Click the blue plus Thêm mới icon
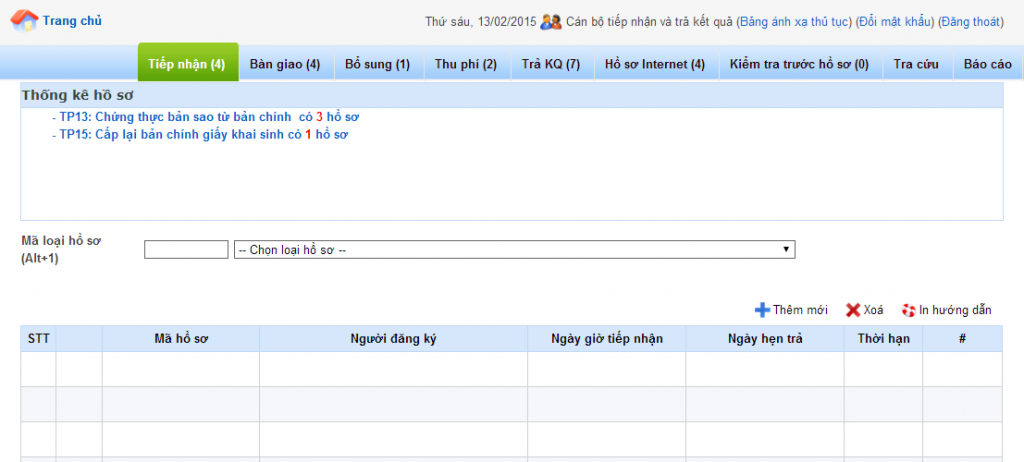The height and width of the screenshot is (462, 1024). (762, 310)
